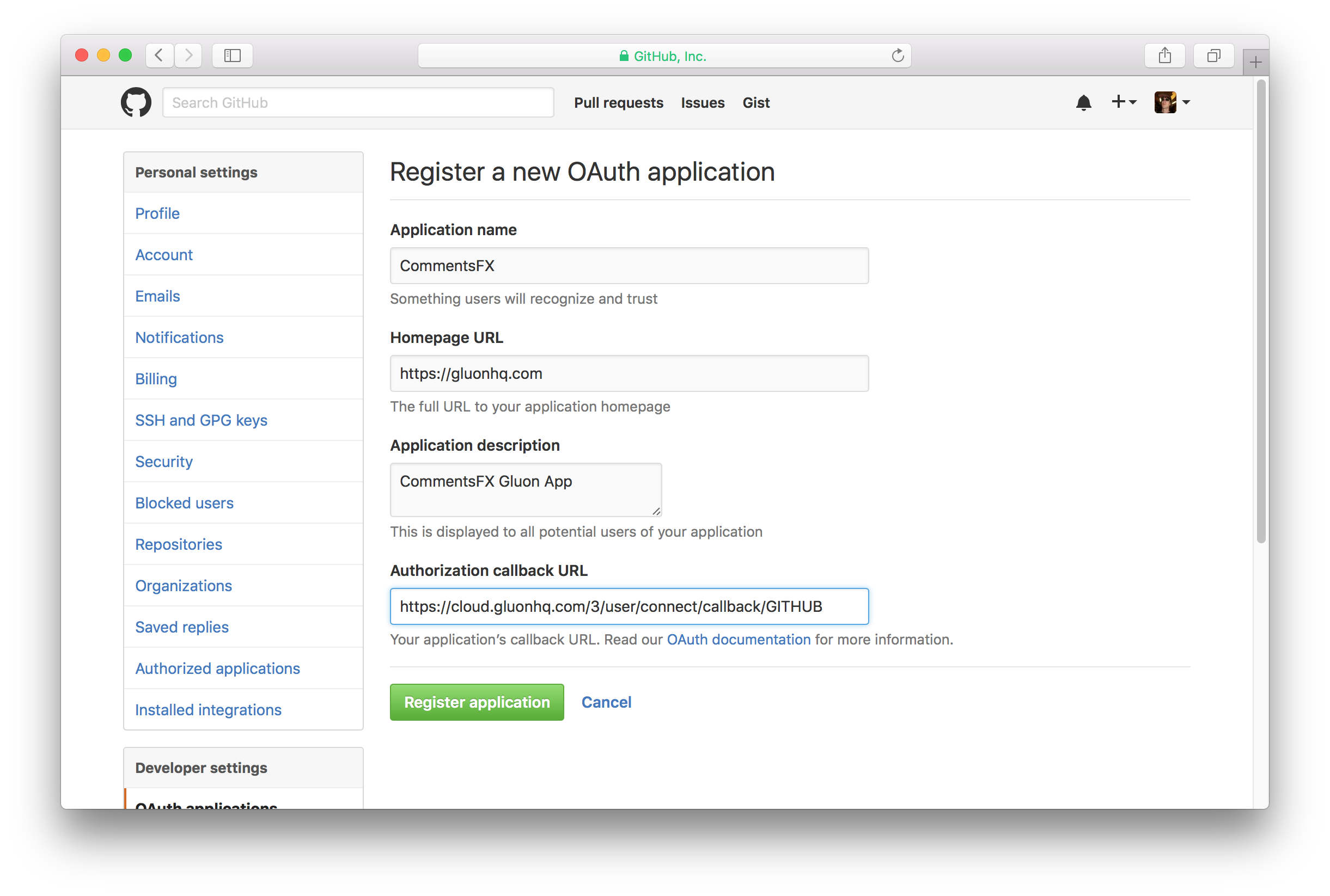1330x896 pixels.
Task: Click the page share icon
Action: click(1164, 56)
